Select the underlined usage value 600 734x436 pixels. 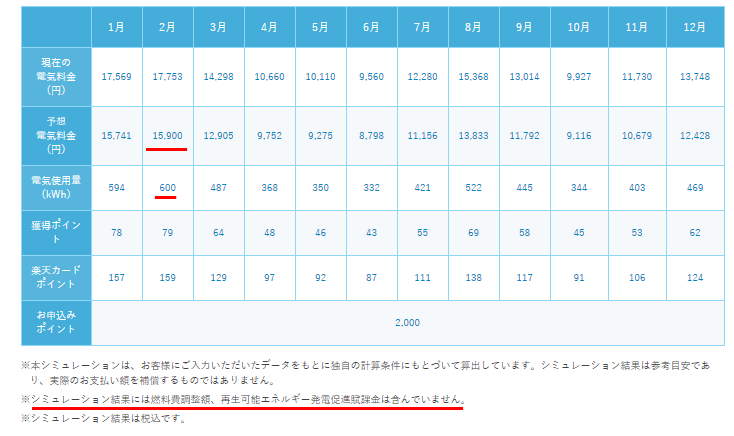tap(168, 188)
